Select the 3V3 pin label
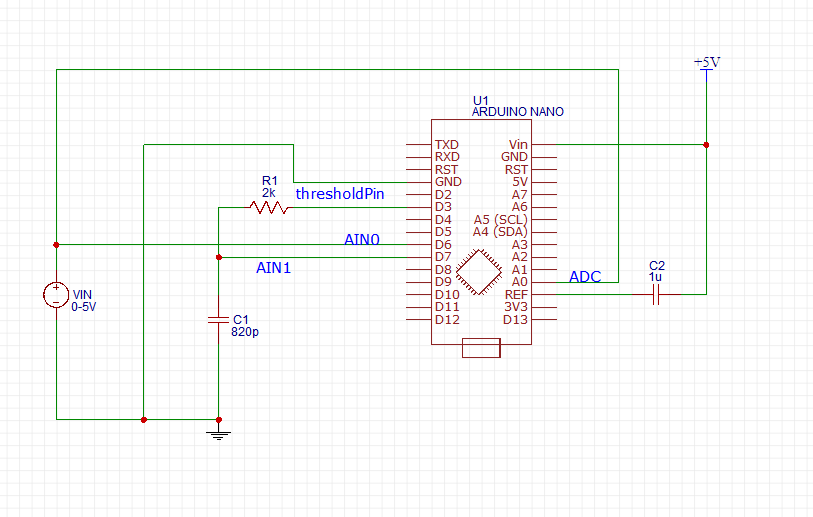Viewport: 813px width, 517px height. [516, 307]
